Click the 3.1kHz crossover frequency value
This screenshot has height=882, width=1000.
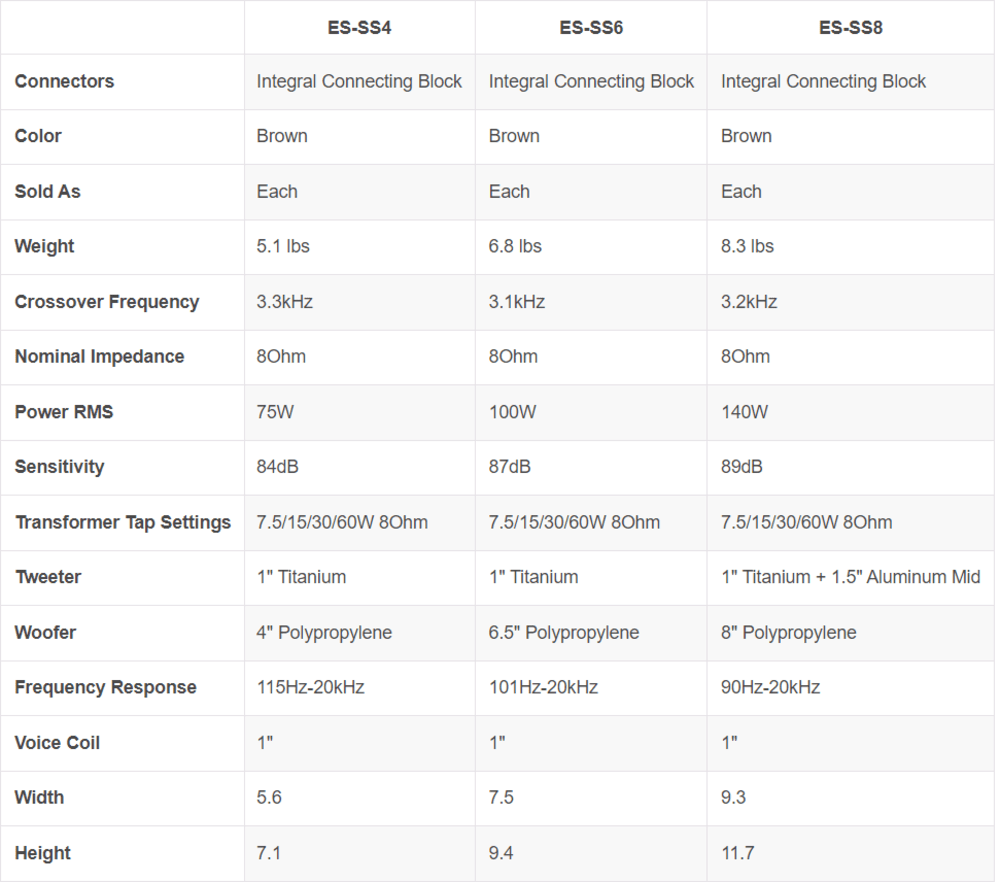point(517,302)
